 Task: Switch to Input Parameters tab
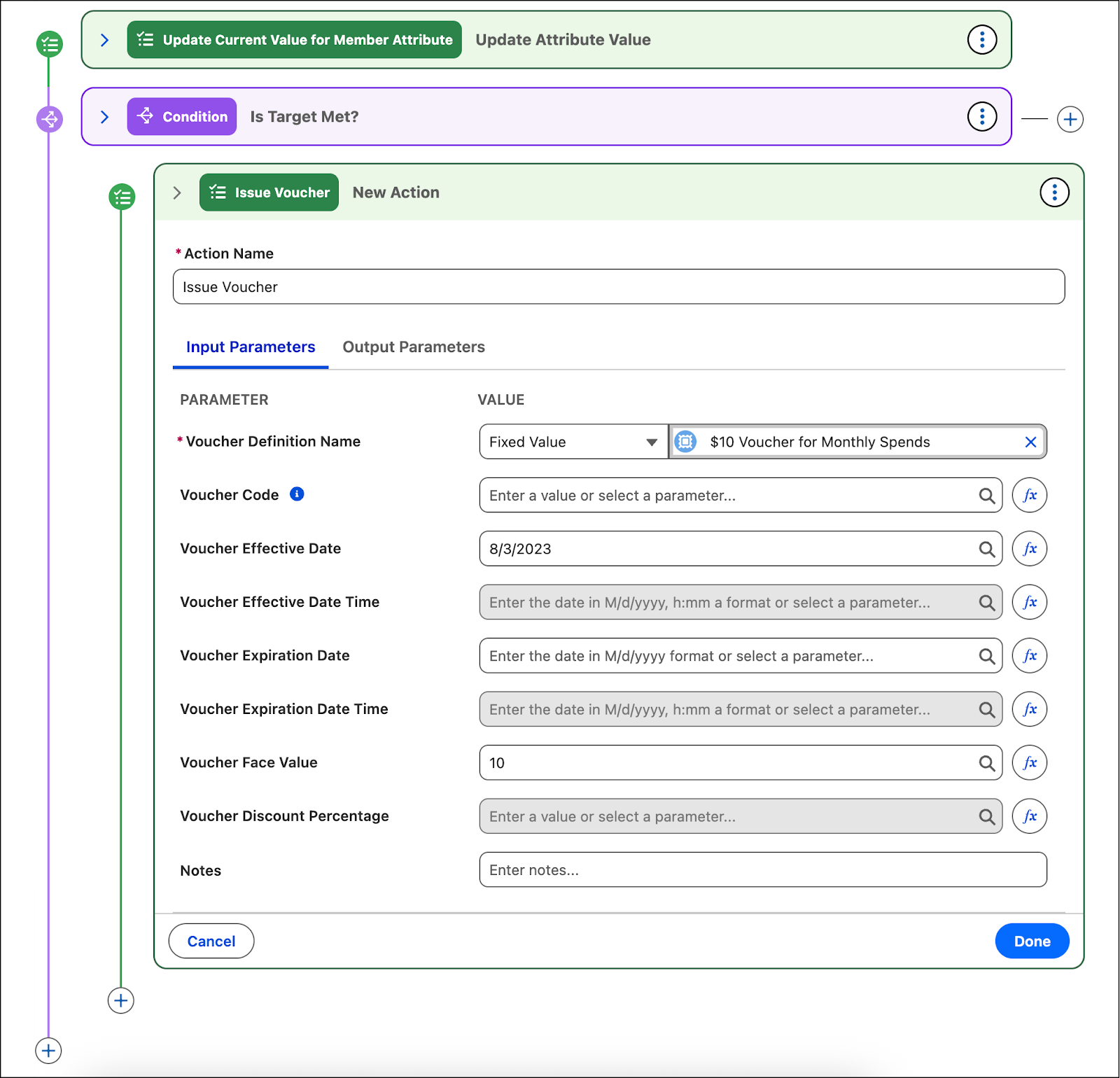point(251,347)
